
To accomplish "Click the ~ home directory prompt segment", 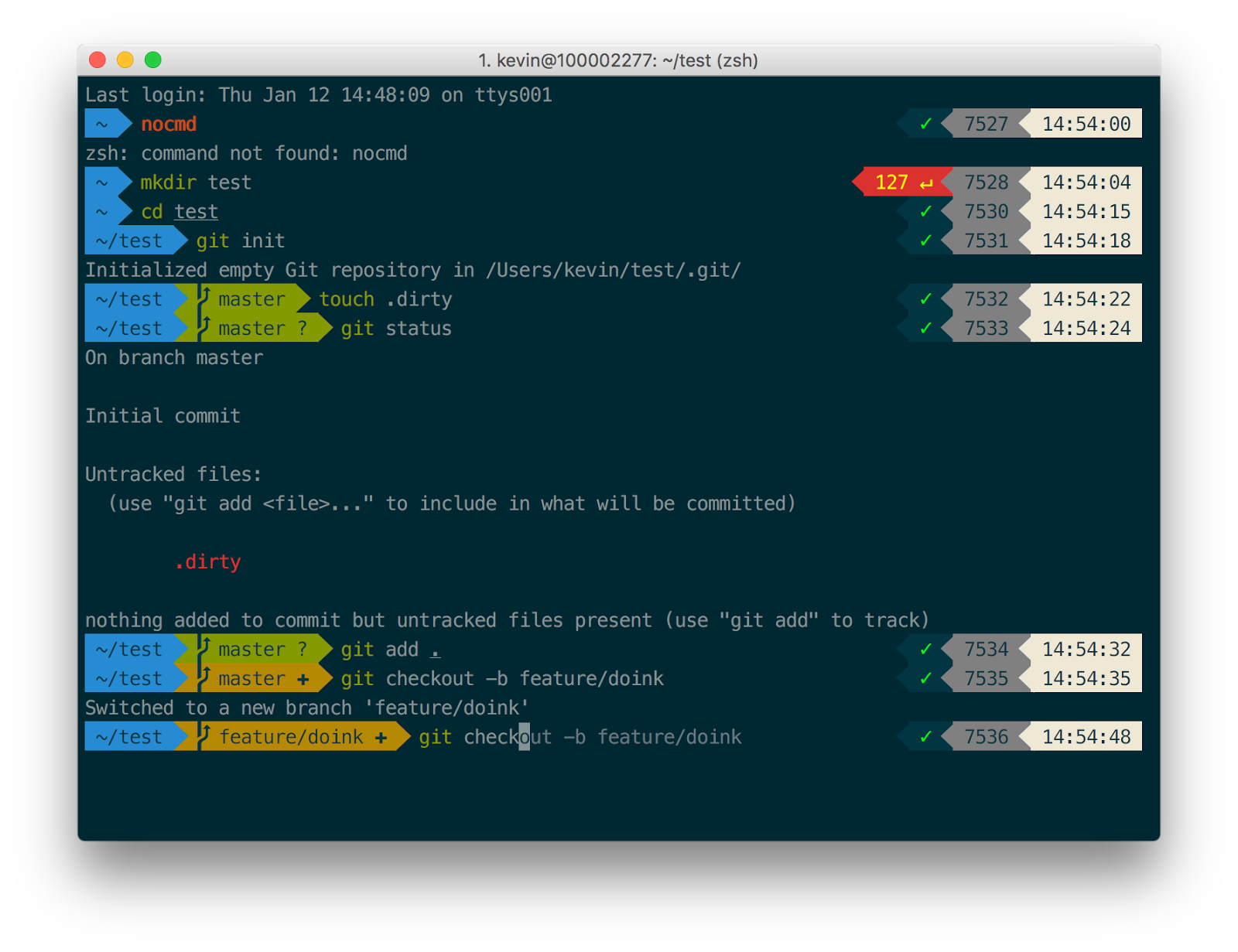I will [101, 123].
